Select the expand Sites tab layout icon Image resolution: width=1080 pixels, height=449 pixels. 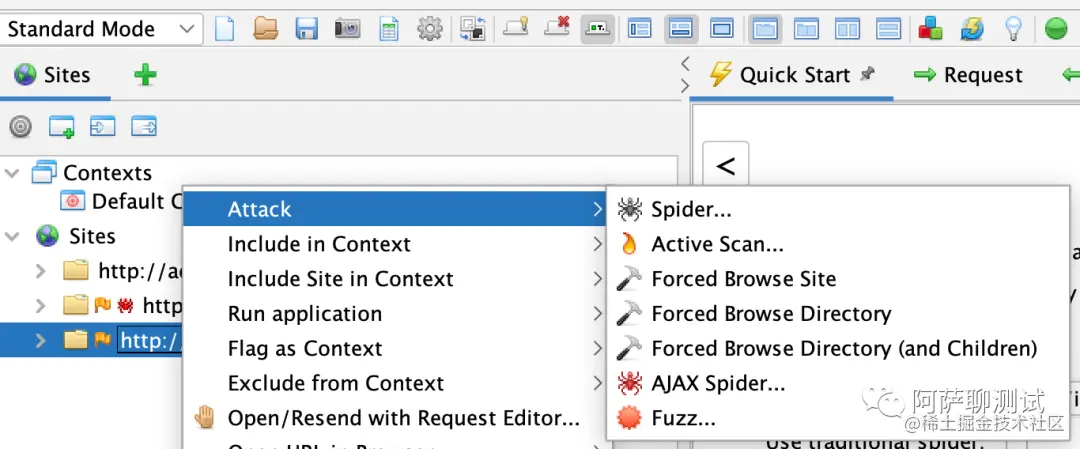click(x=640, y=29)
